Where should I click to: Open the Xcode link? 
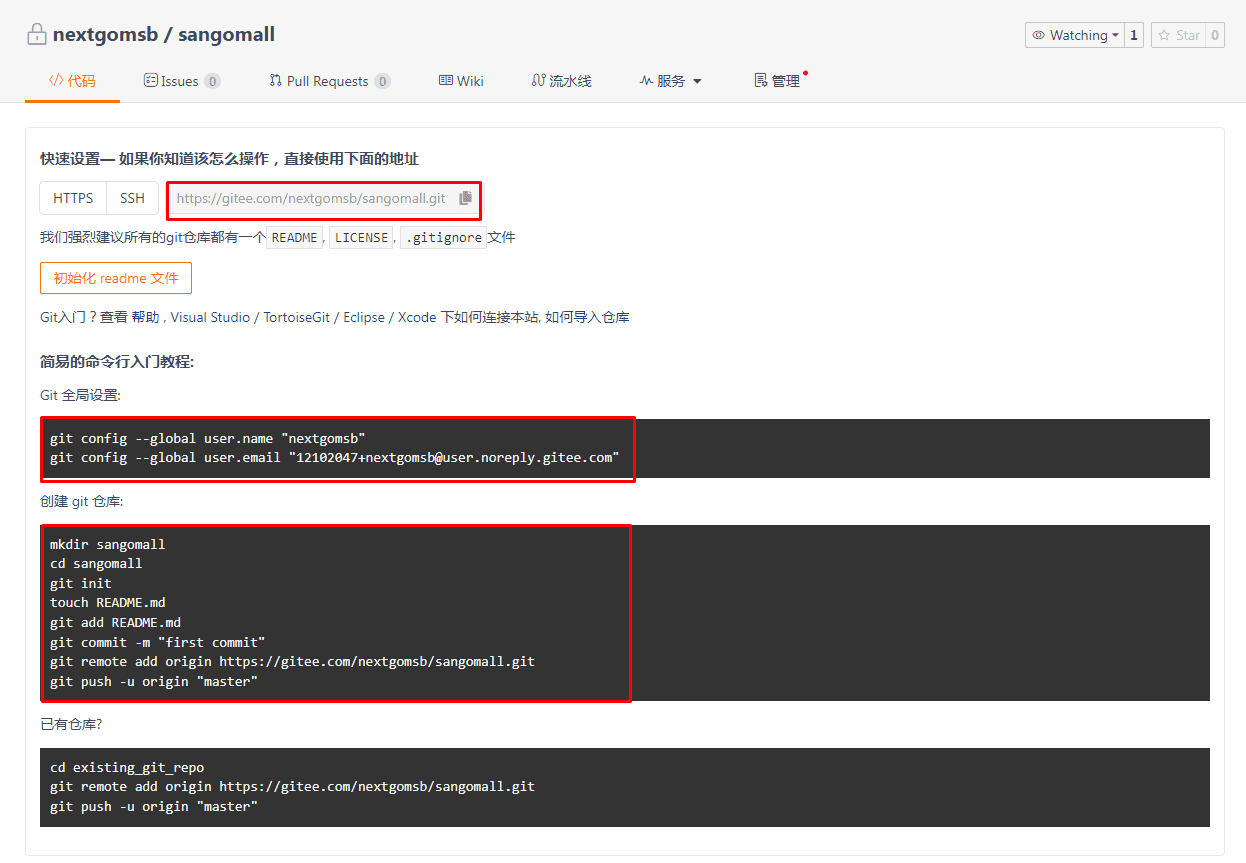(417, 317)
